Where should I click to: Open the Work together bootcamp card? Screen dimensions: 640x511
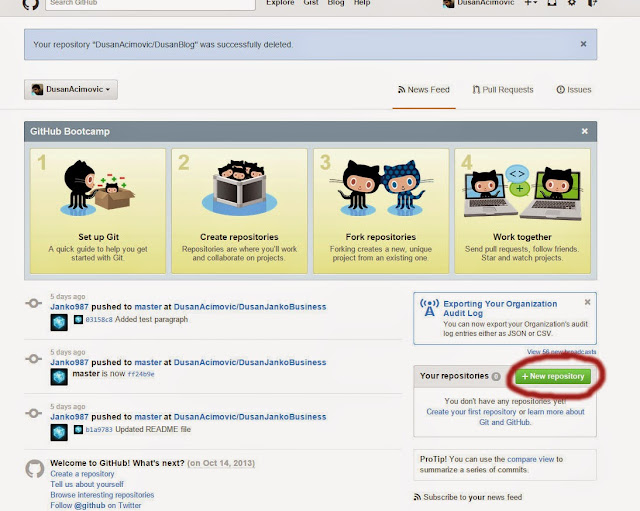[522, 211]
